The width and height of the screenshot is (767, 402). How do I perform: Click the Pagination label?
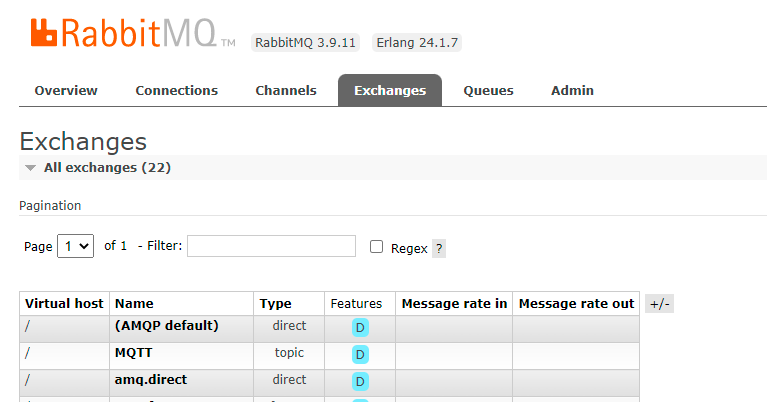click(50, 205)
